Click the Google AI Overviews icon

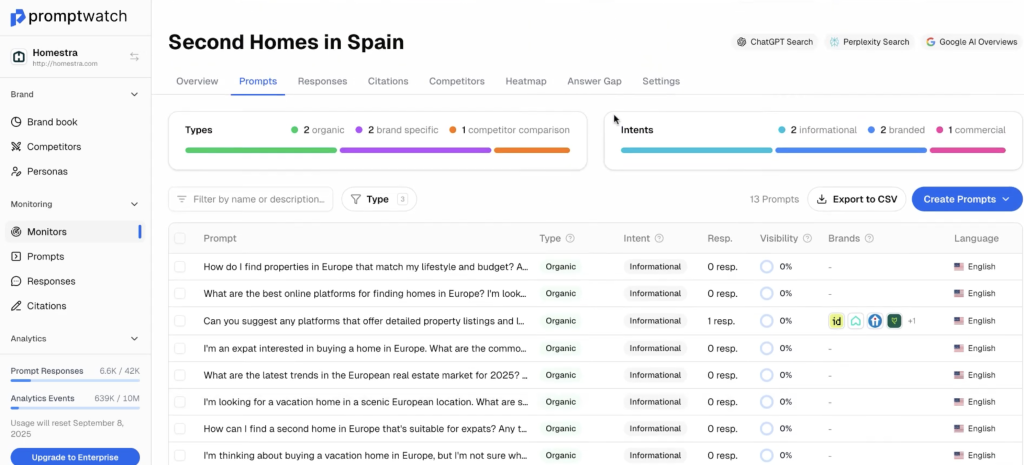pos(931,42)
